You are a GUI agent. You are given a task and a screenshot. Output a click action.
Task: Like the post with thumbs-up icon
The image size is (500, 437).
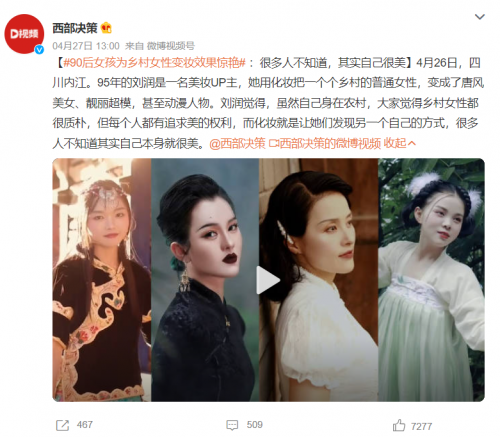coord(399,425)
